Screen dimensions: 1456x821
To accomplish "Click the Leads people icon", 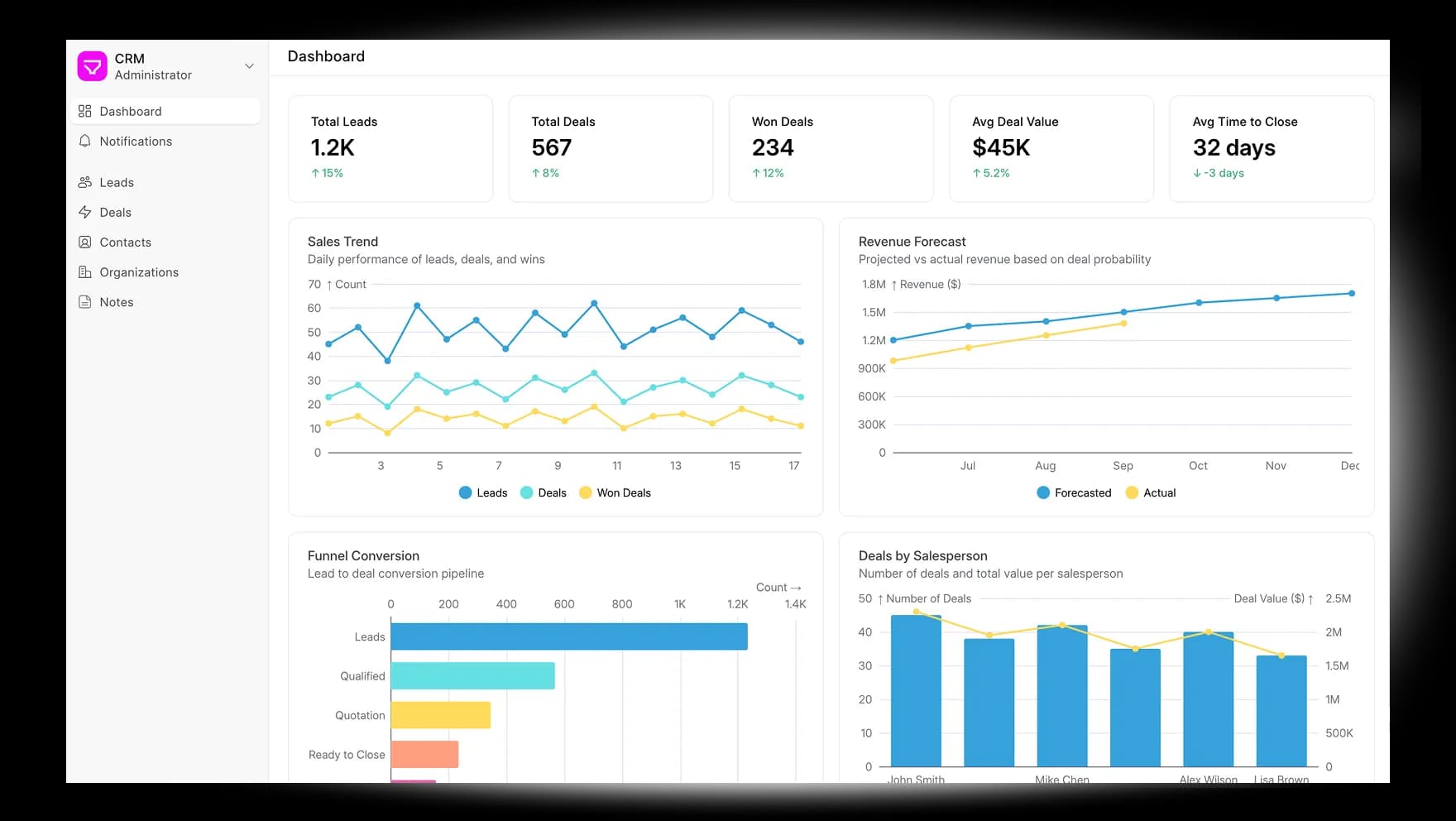I will [x=84, y=182].
